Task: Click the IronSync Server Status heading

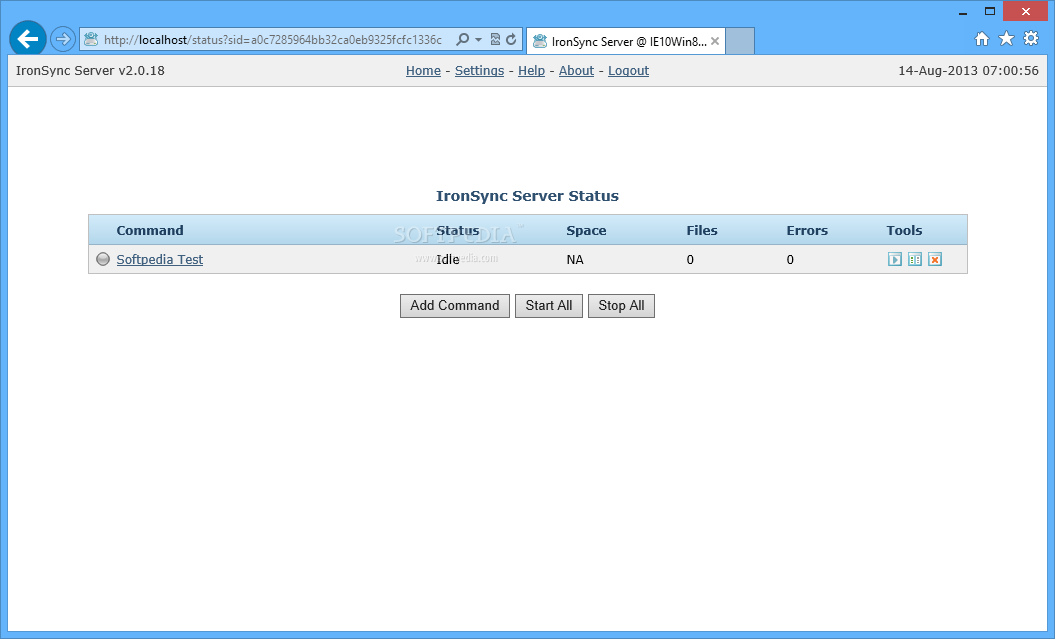Action: pyautogui.click(x=528, y=196)
